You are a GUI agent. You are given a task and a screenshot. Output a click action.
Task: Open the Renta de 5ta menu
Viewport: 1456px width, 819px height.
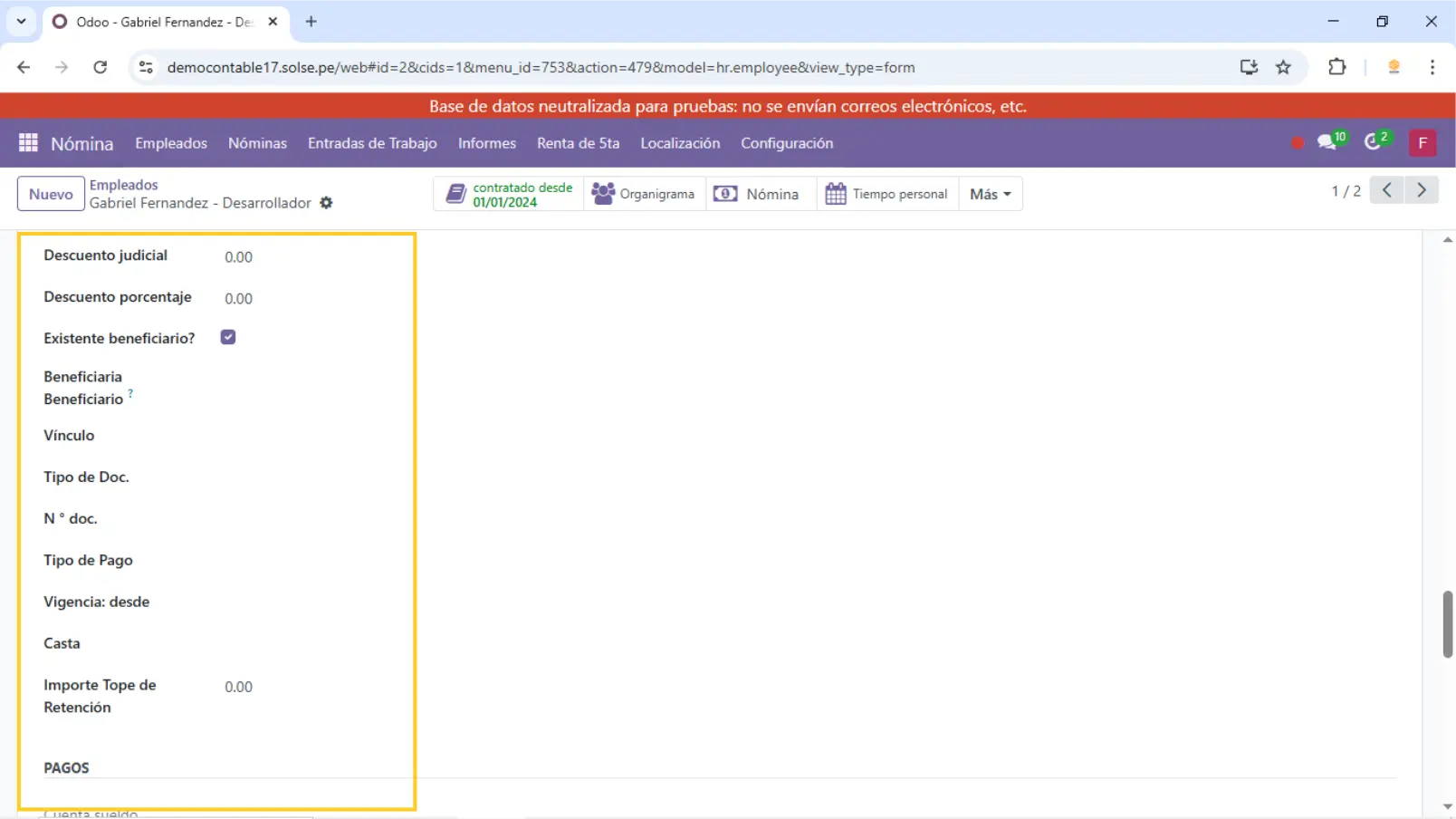578,143
